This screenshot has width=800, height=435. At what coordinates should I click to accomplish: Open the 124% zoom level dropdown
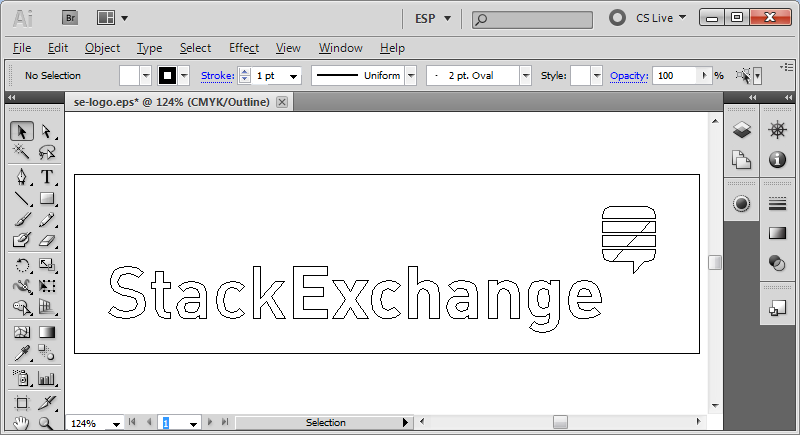coord(116,424)
